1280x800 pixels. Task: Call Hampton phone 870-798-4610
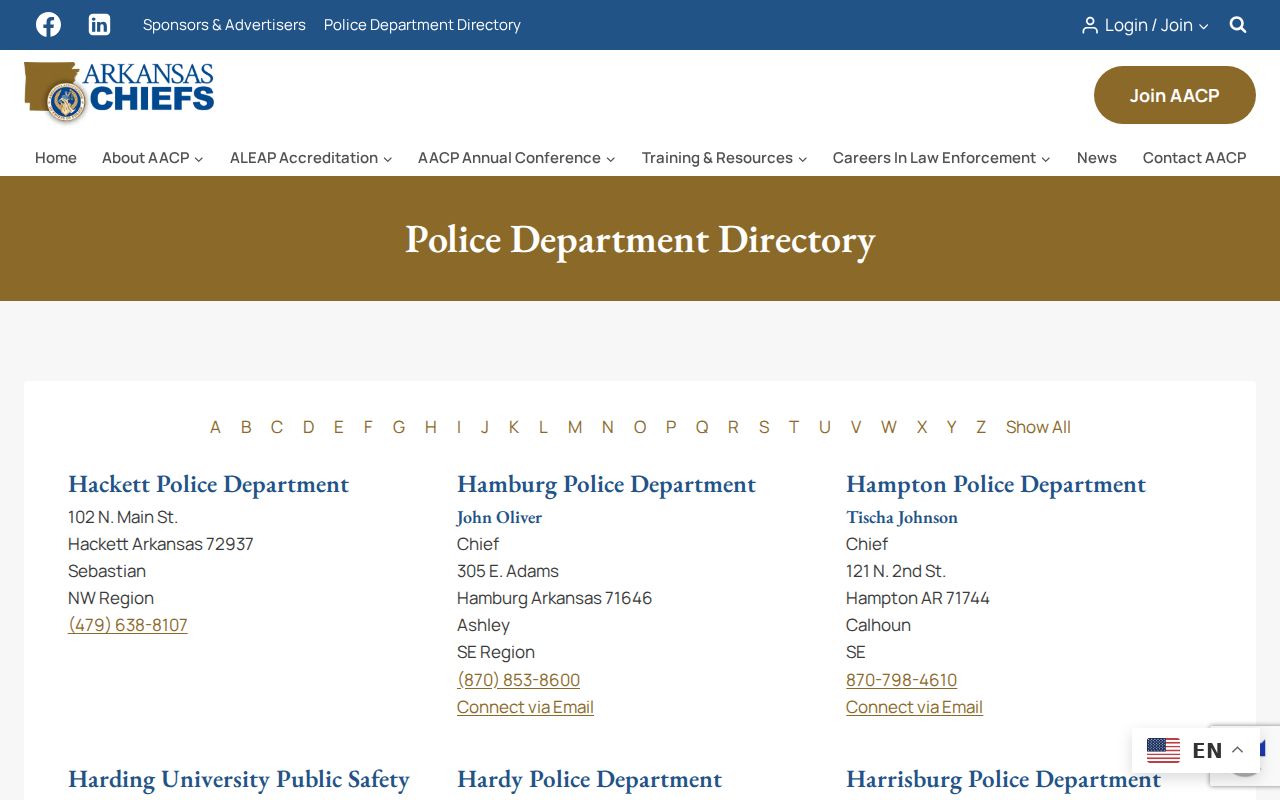[901, 680]
